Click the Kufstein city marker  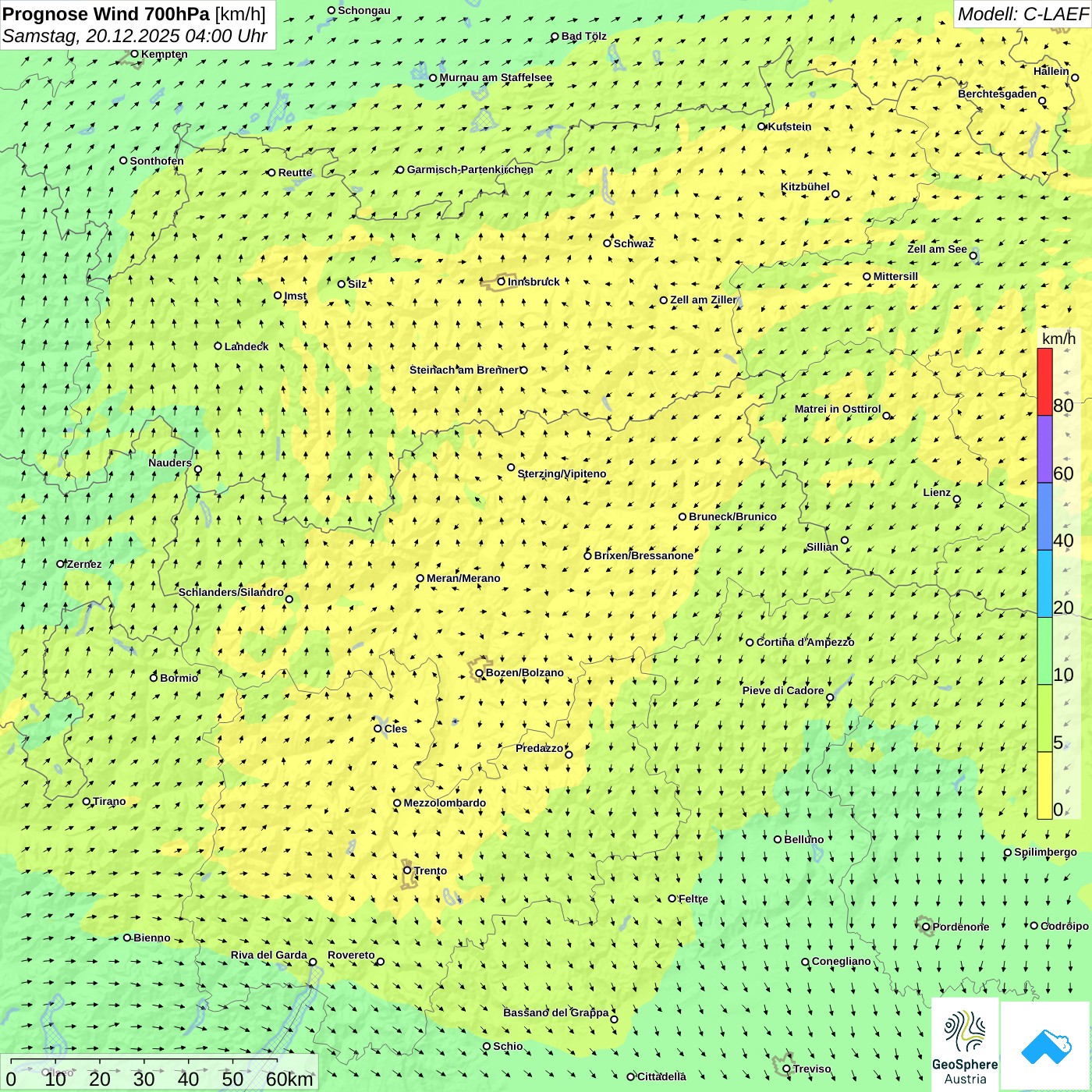pyautogui.click(x=762, y=126)
